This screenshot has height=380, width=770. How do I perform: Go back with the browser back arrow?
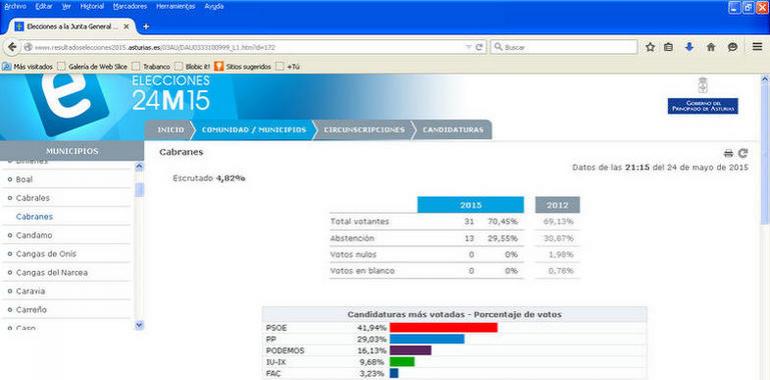tap(12, 47)
